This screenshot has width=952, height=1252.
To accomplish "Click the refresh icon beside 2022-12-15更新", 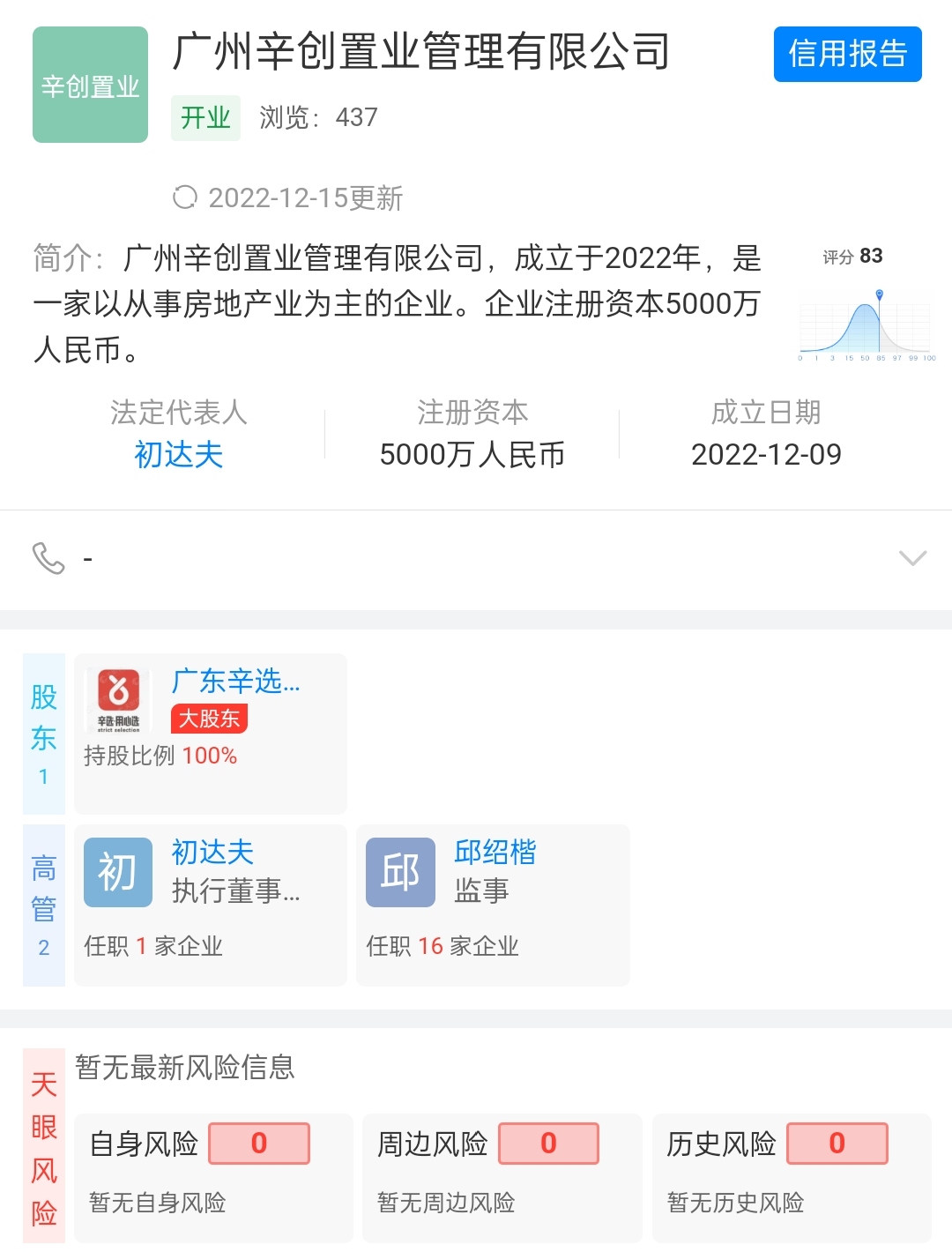I will 185,197.
